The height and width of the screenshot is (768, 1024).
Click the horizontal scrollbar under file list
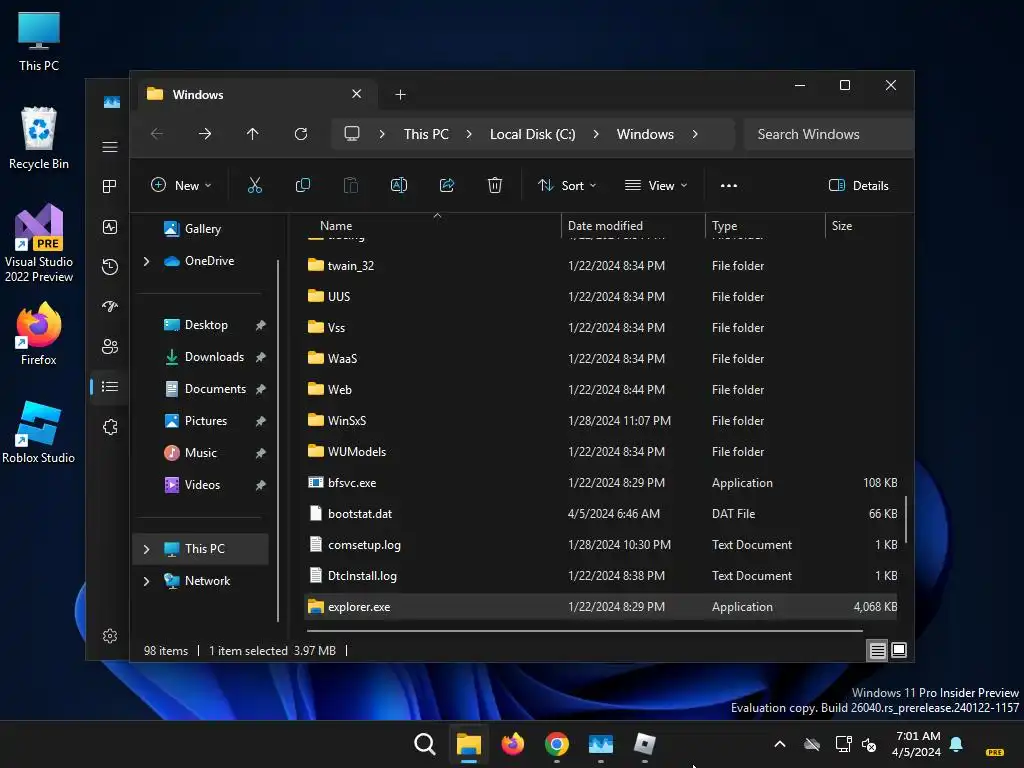coord(584,632)
